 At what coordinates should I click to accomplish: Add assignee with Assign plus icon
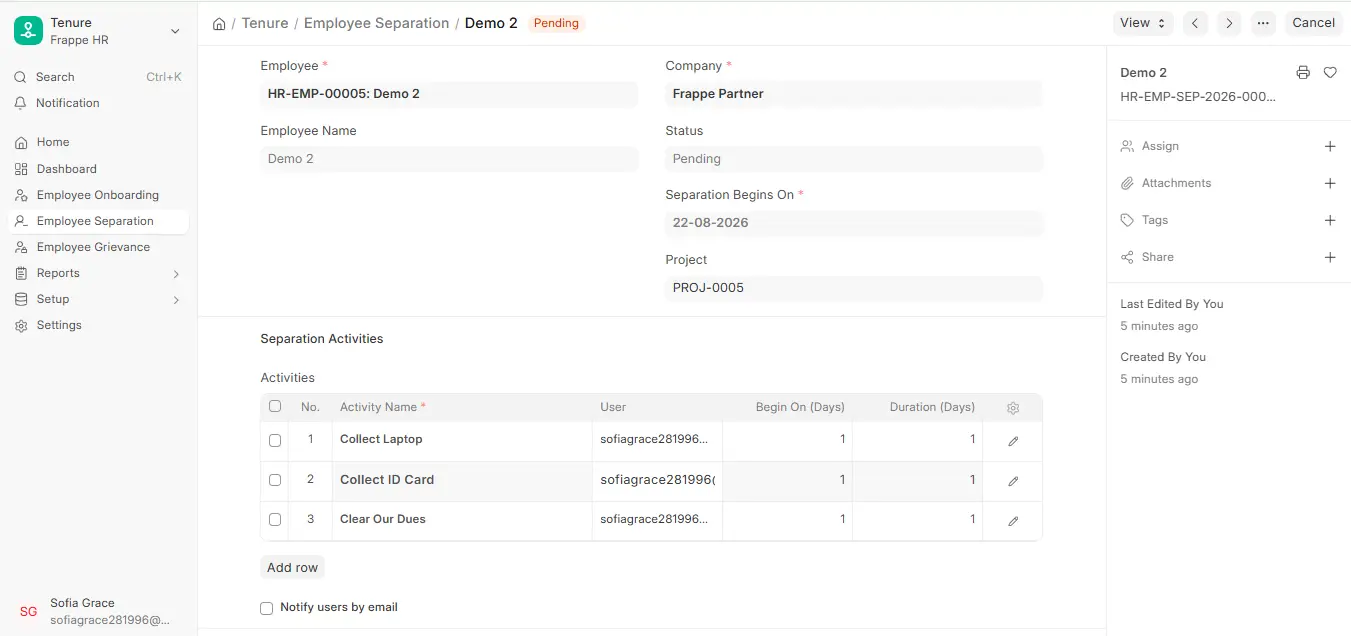point(1330,146)
